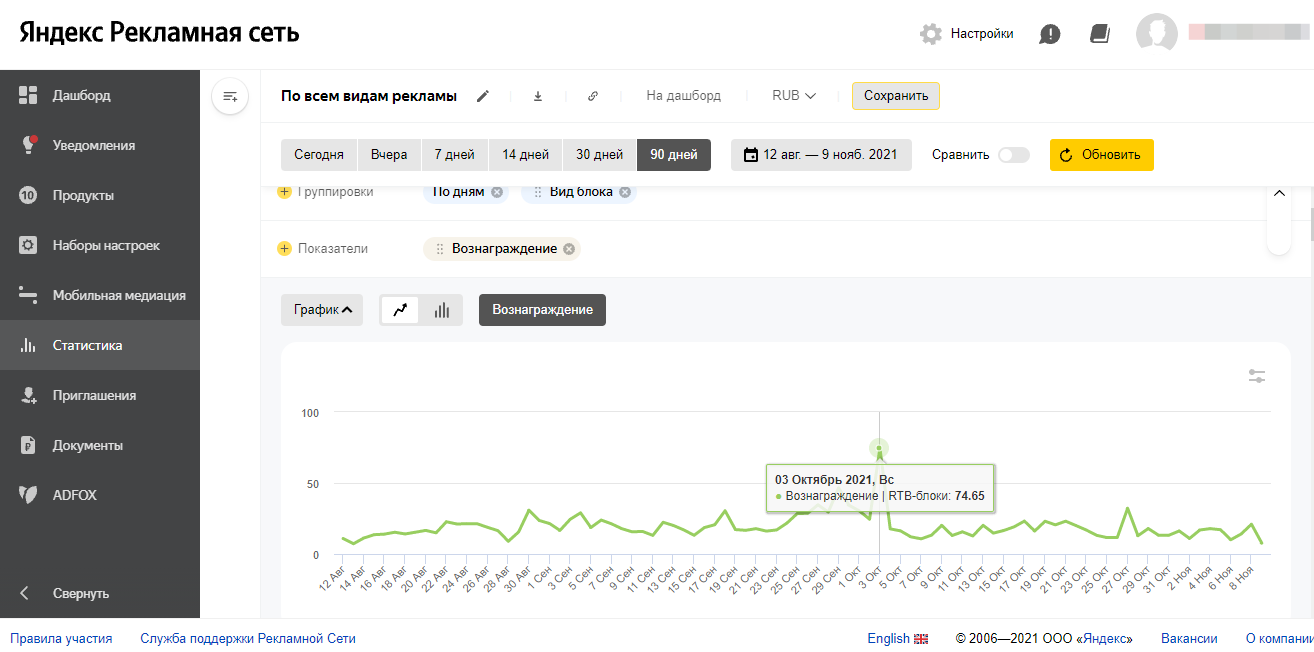Viewport: 1314px width, 652px height.
Task: Download the report using download icon
Action: (x=537, y=96)
